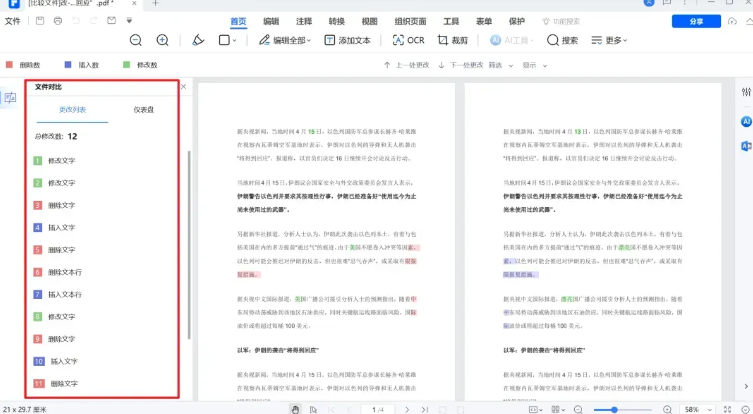Switch to the 首页 tab
Screen dimensions: 753x414
pyautogui.click(x=238, y=21)
